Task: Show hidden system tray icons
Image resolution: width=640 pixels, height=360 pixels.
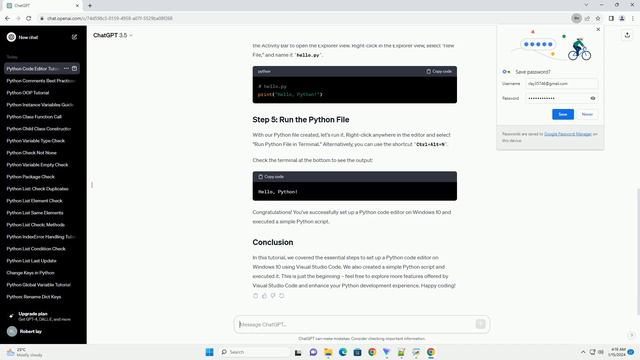Action: (x=583, y=352)
